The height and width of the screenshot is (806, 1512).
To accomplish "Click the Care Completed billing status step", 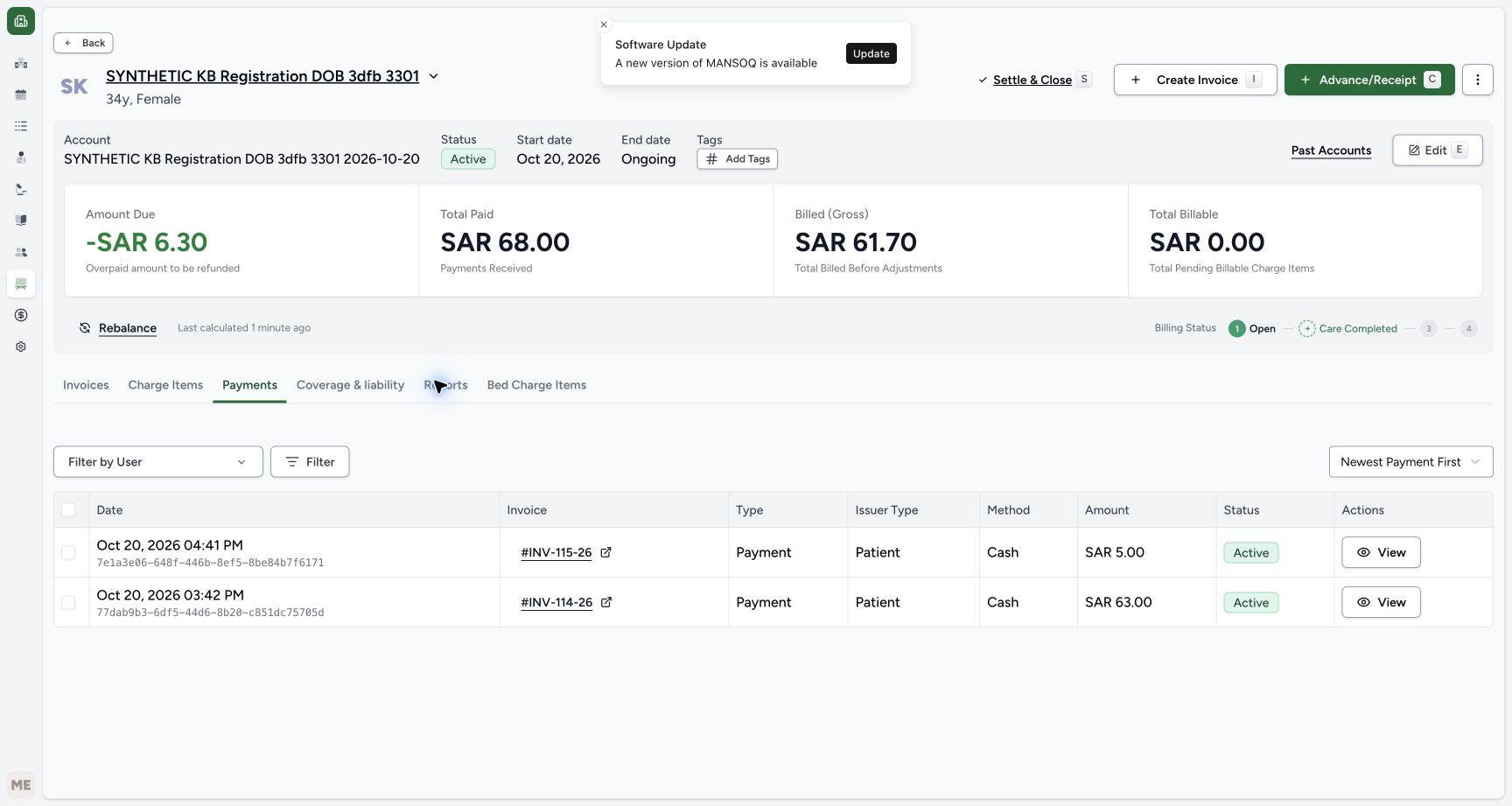I will (x=1347, y=329).
